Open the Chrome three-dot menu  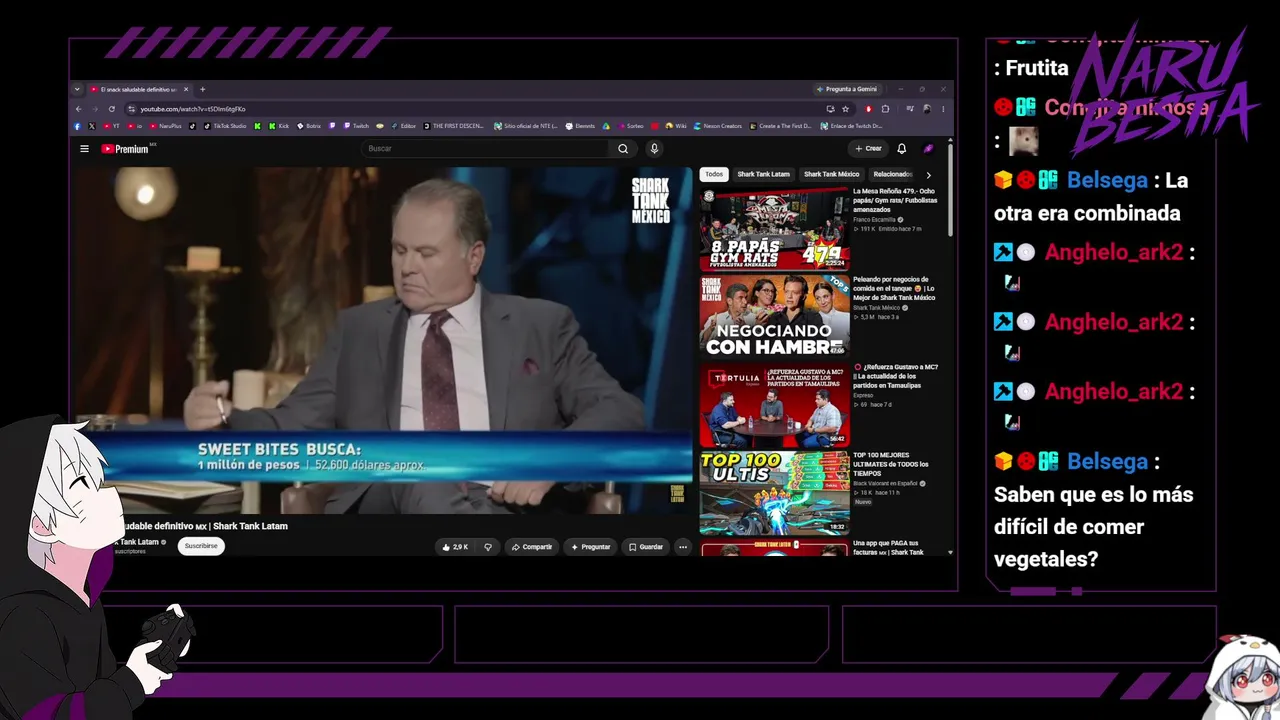click(x=943, y=109)
